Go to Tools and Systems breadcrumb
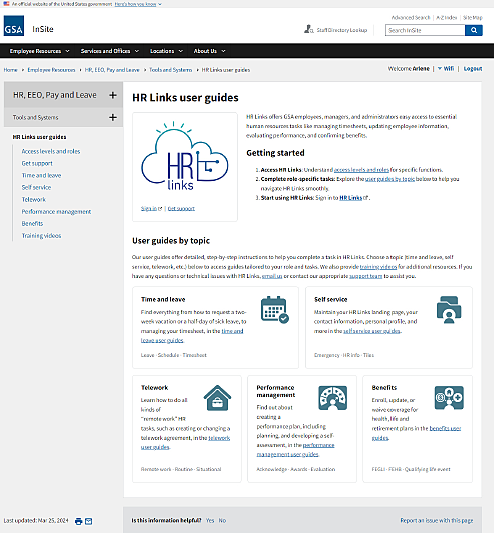This screenshot has width=494, height=533. tap(171, 70)
